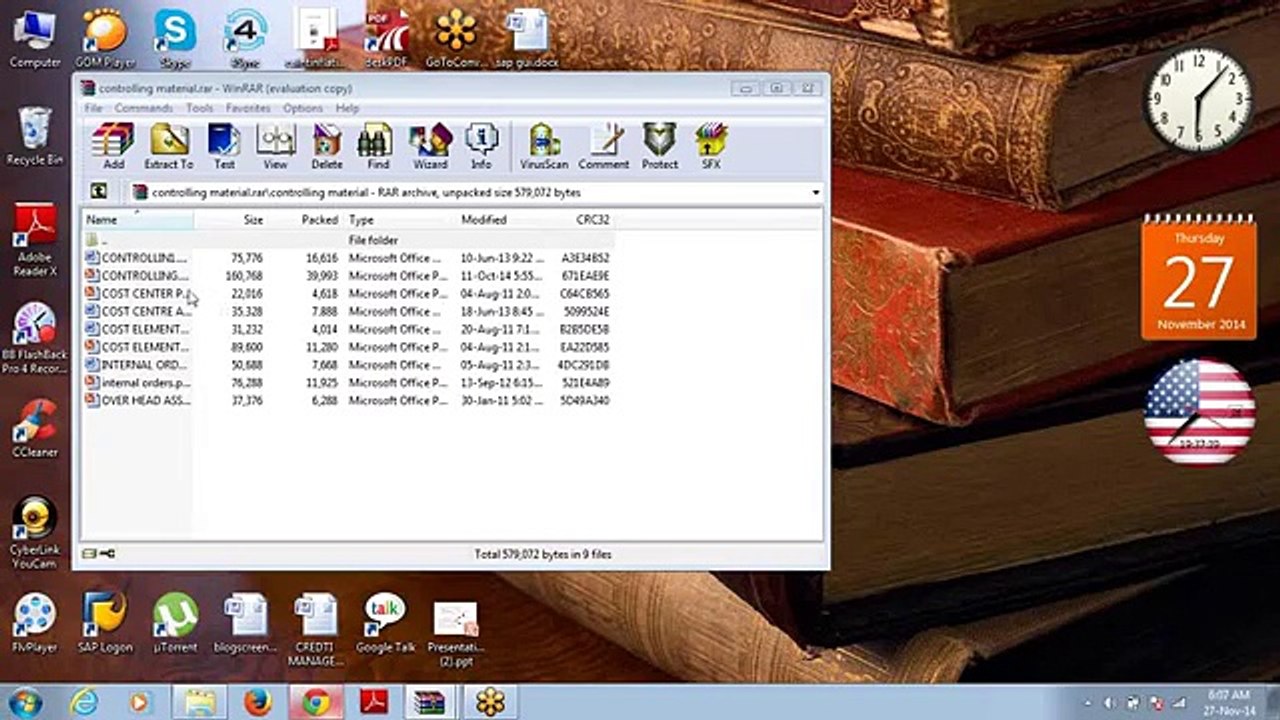Open the Help menu
The width and height of the screenshot is (1280, 720).
347,108
